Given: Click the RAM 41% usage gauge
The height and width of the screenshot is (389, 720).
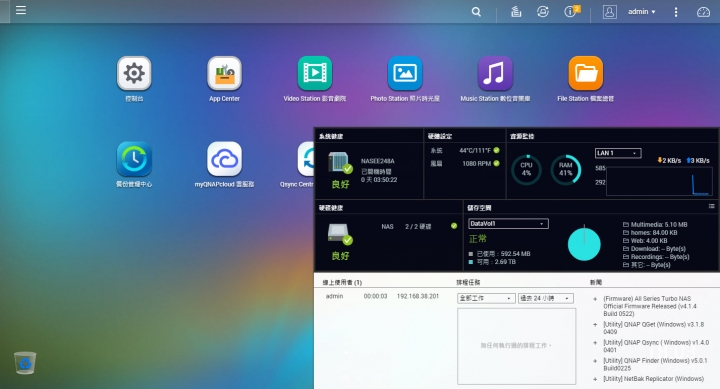Looking at the screenshot, I should pyautogui.click(x=566, y=169).
